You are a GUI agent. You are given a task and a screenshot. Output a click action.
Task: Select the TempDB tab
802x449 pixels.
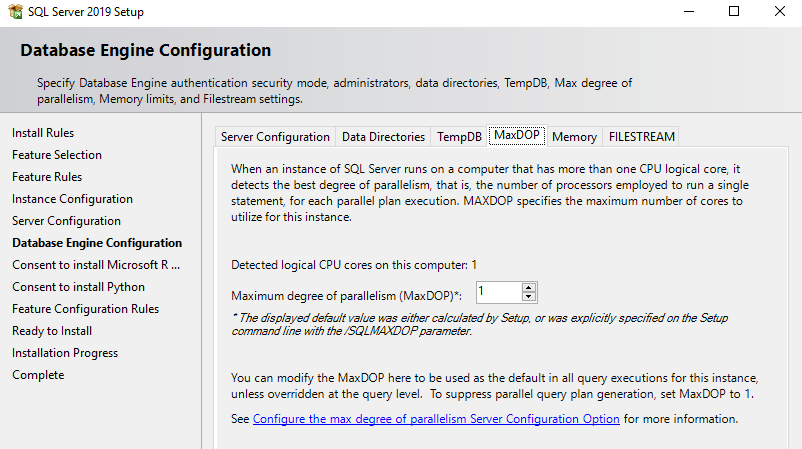[x=459, y=137]
